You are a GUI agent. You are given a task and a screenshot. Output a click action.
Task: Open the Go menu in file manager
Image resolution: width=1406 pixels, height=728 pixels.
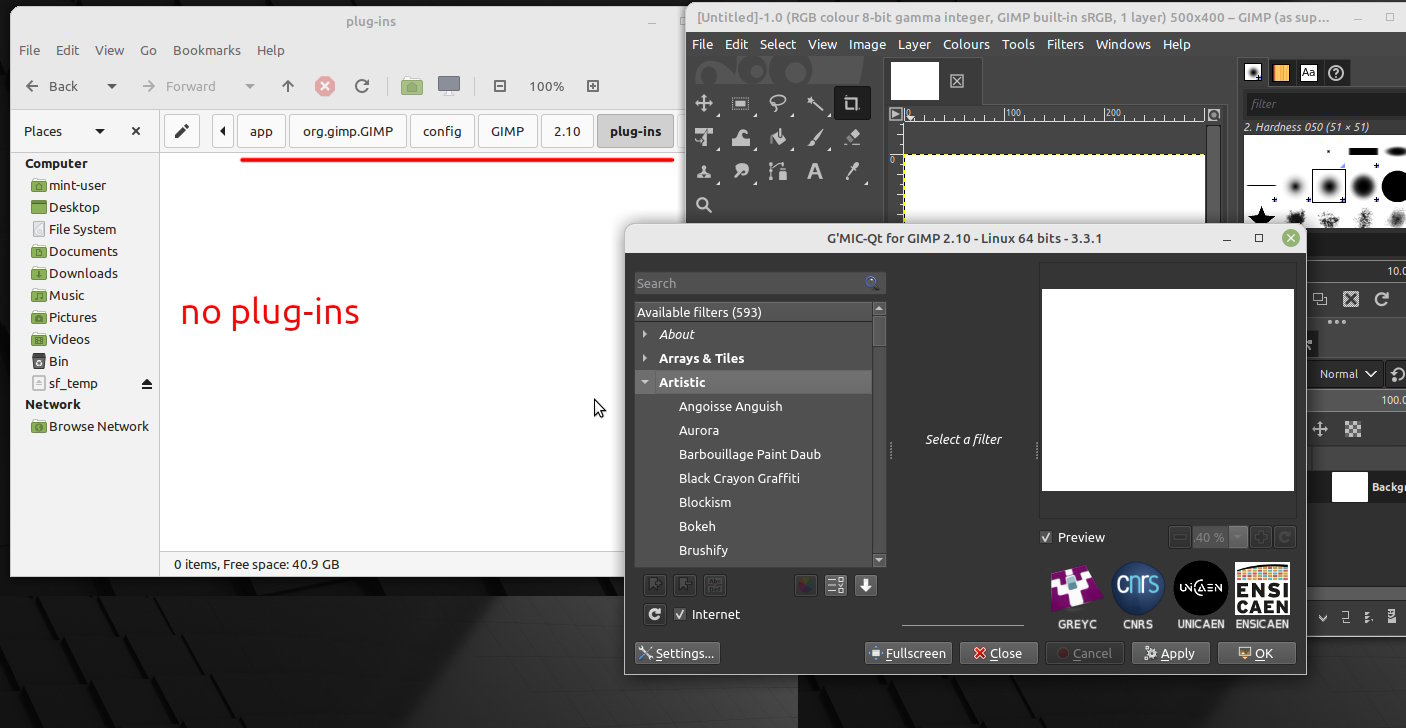tap(148, 50)
